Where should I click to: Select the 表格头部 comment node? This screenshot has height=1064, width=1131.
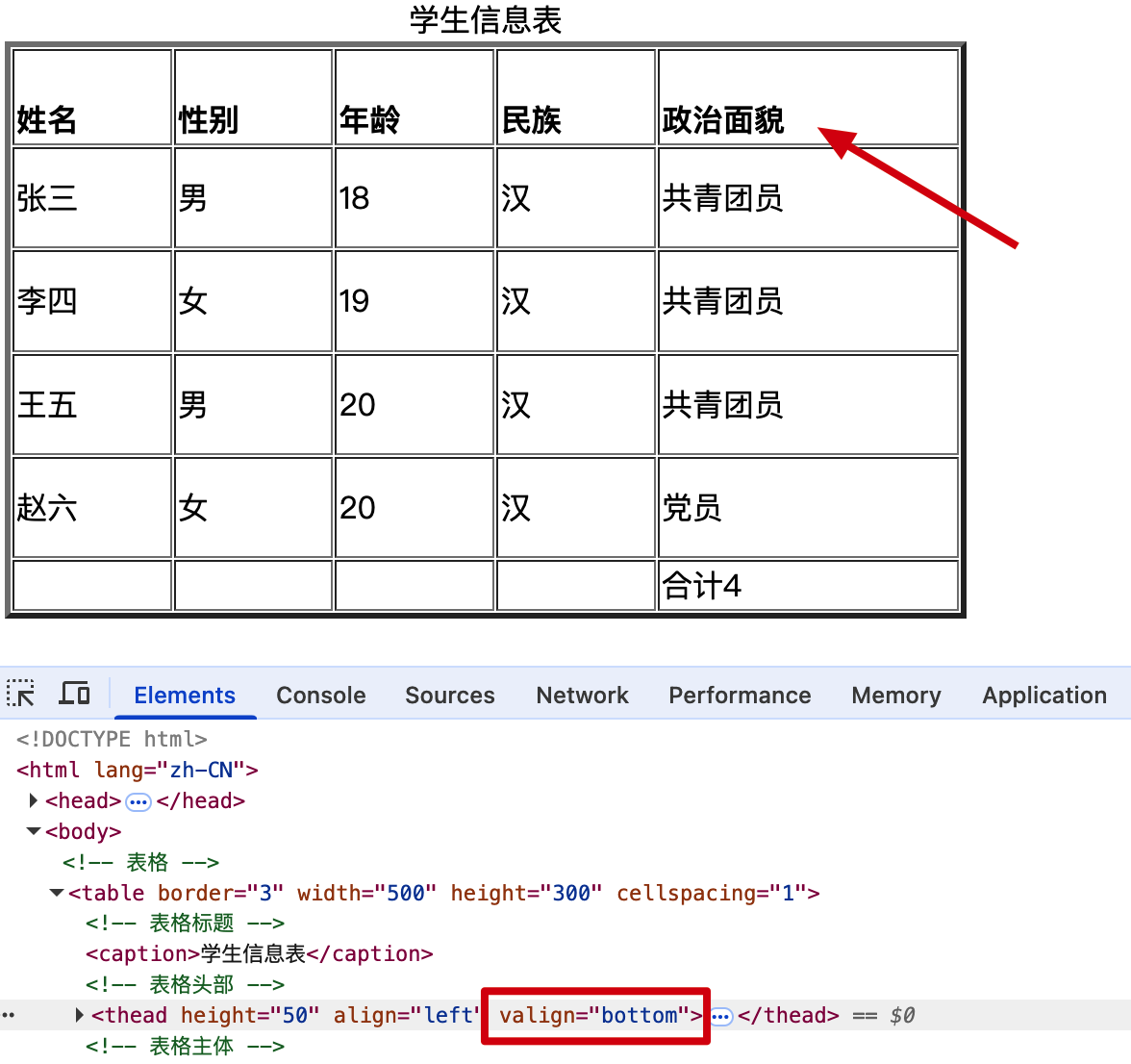point(185,985)
